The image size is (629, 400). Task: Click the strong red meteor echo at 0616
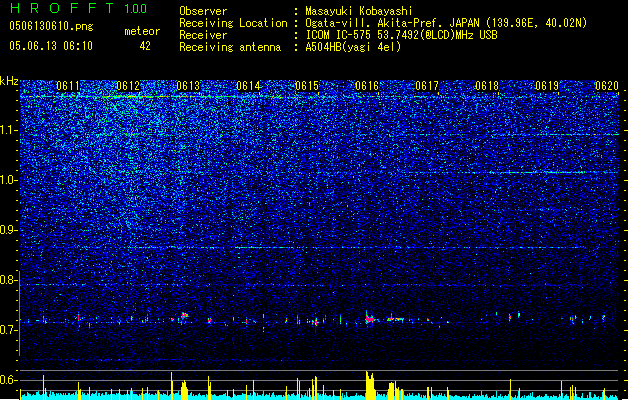tap(369, 319)
